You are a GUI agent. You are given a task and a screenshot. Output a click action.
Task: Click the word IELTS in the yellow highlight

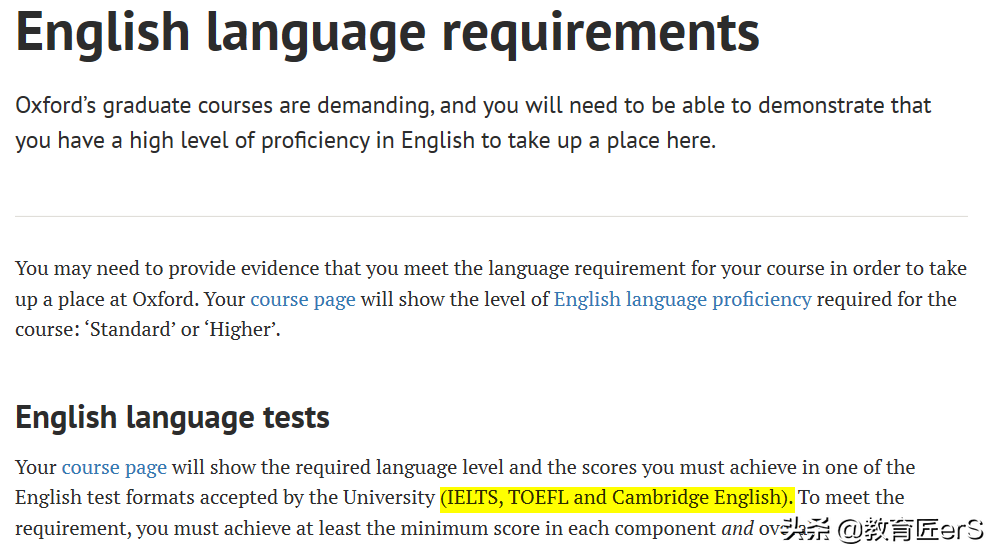tap(473, 497)
